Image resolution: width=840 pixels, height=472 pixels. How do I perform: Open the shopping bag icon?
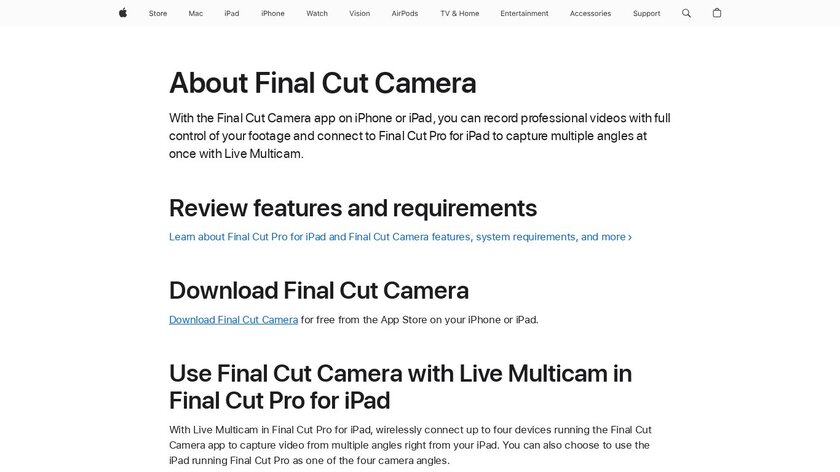pos(717,13)
